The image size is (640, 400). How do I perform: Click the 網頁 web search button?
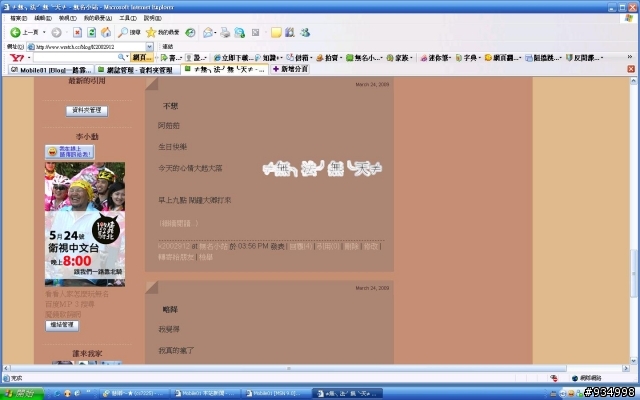(x=142, y=58)
